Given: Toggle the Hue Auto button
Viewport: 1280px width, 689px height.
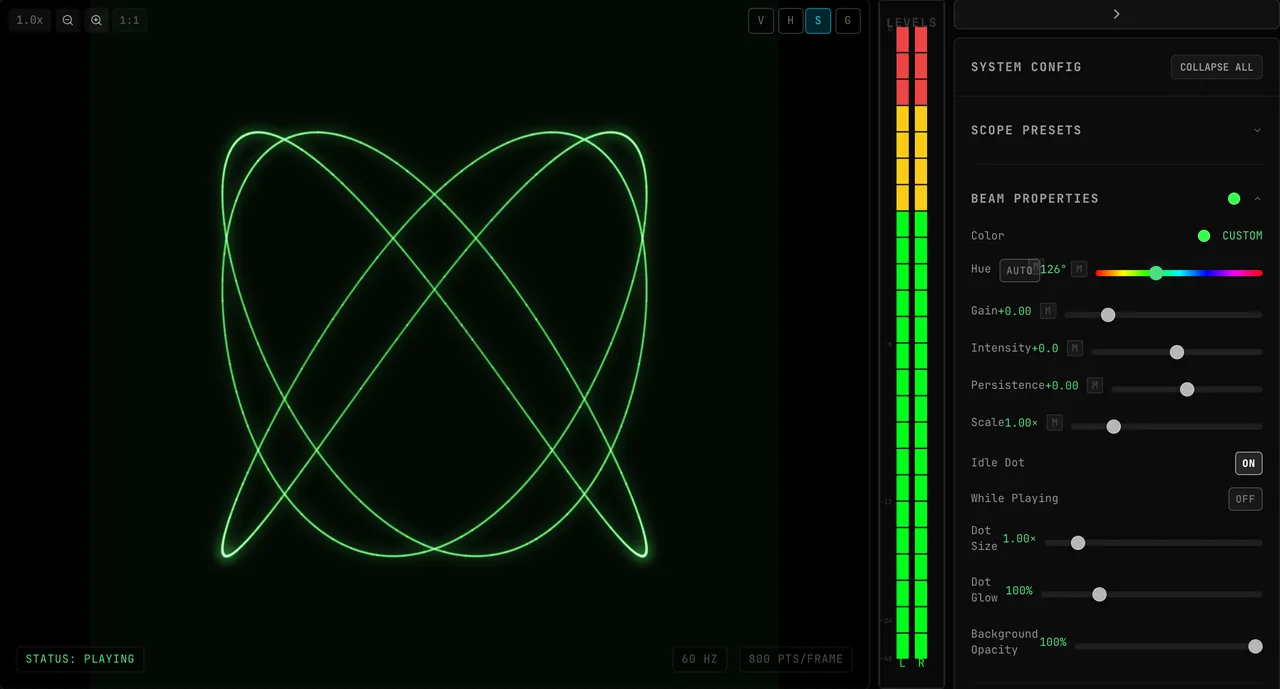Looking at the screenshot, I should coord(1020,270).
